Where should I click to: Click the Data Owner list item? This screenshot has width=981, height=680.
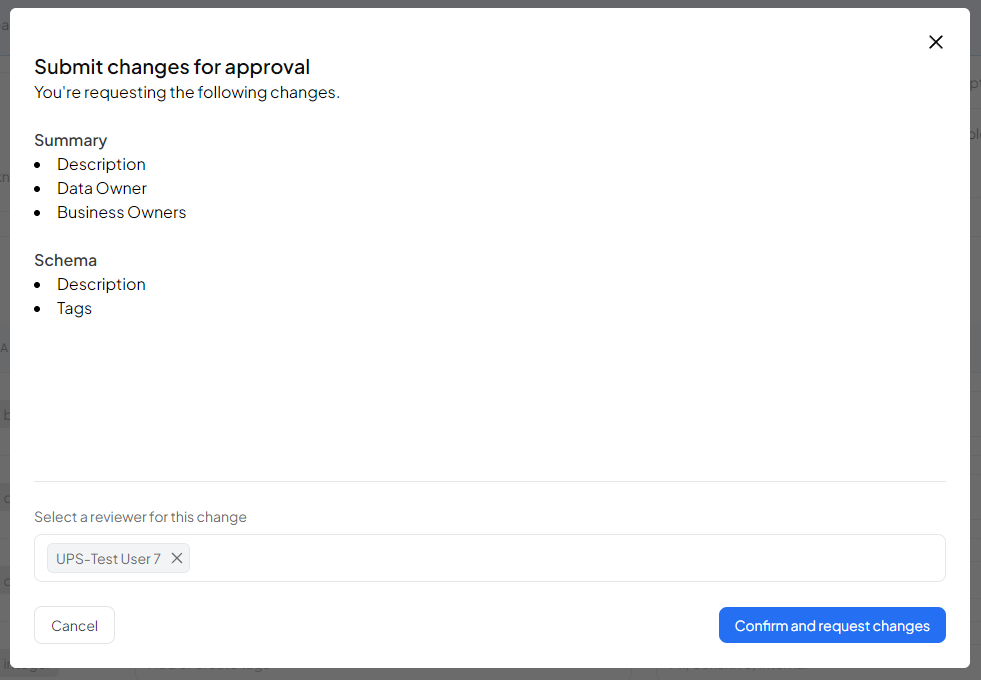[102, 188]
